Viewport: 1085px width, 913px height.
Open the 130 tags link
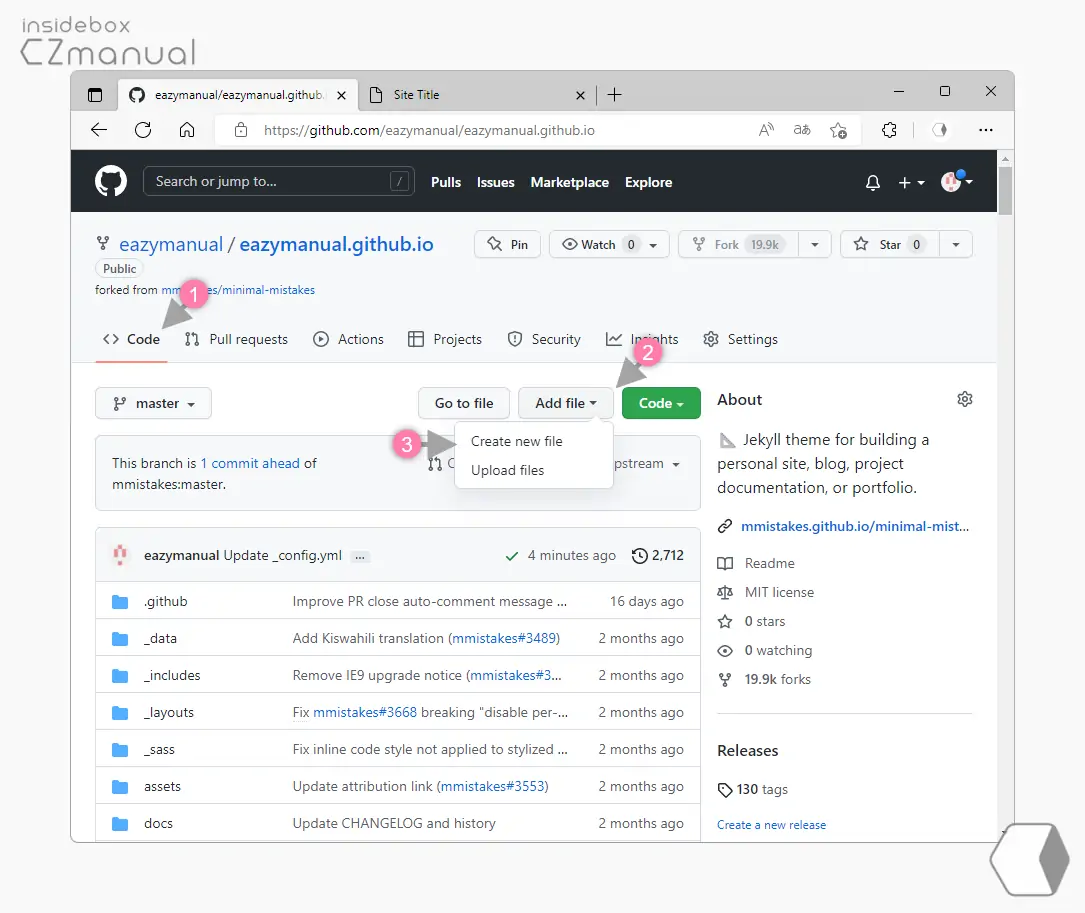753,789
